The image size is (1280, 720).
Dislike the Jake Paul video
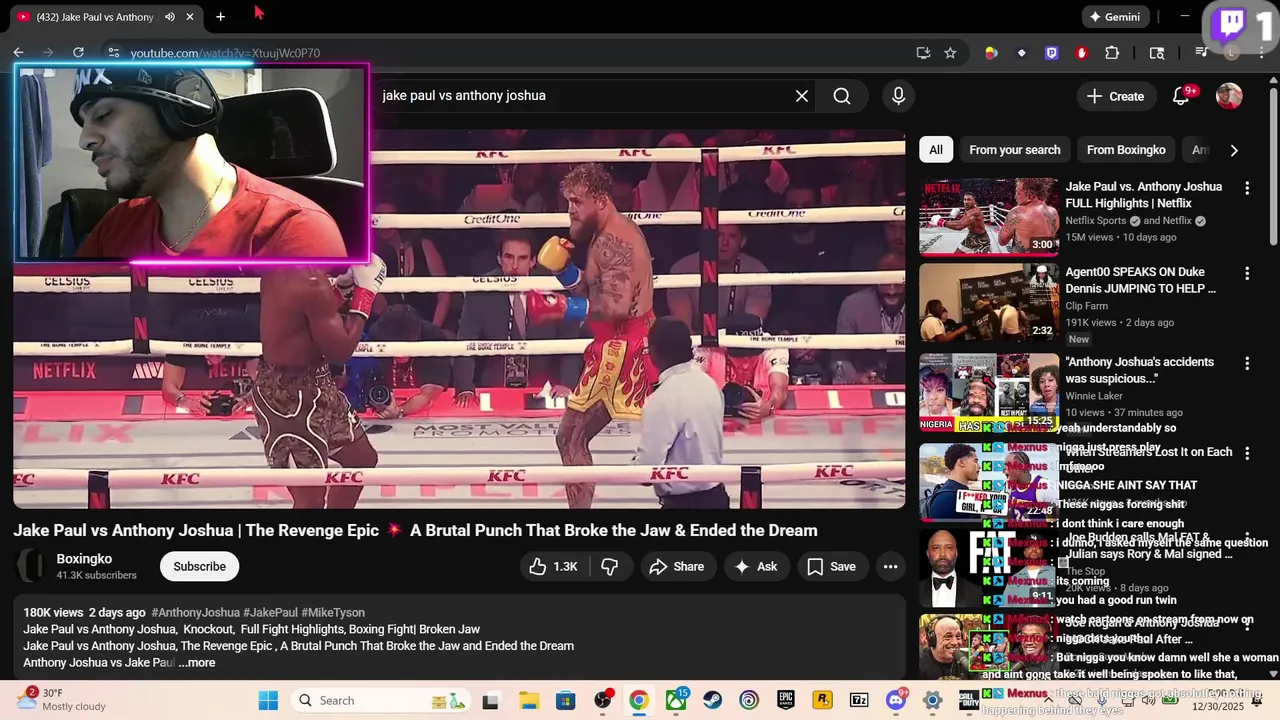(x=610, y=566)
